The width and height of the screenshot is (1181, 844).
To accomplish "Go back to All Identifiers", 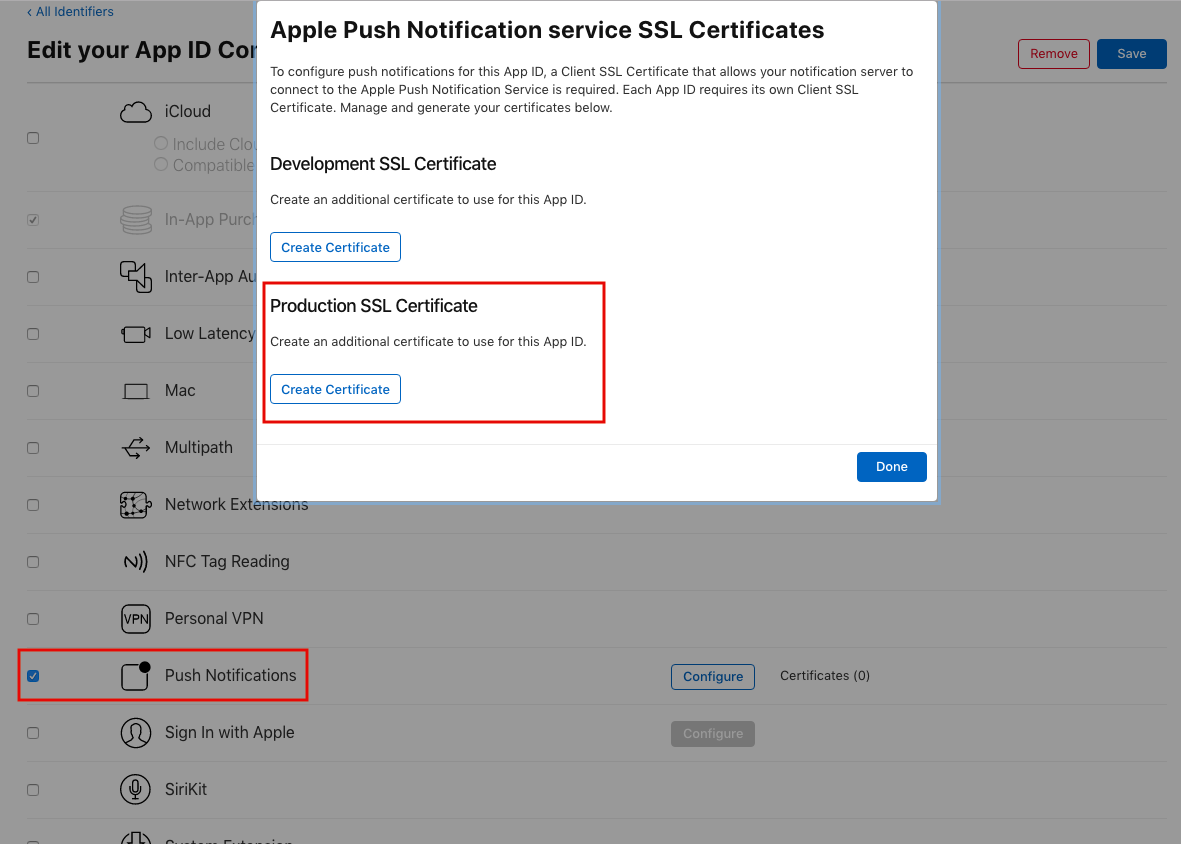I will coord(70,12).
